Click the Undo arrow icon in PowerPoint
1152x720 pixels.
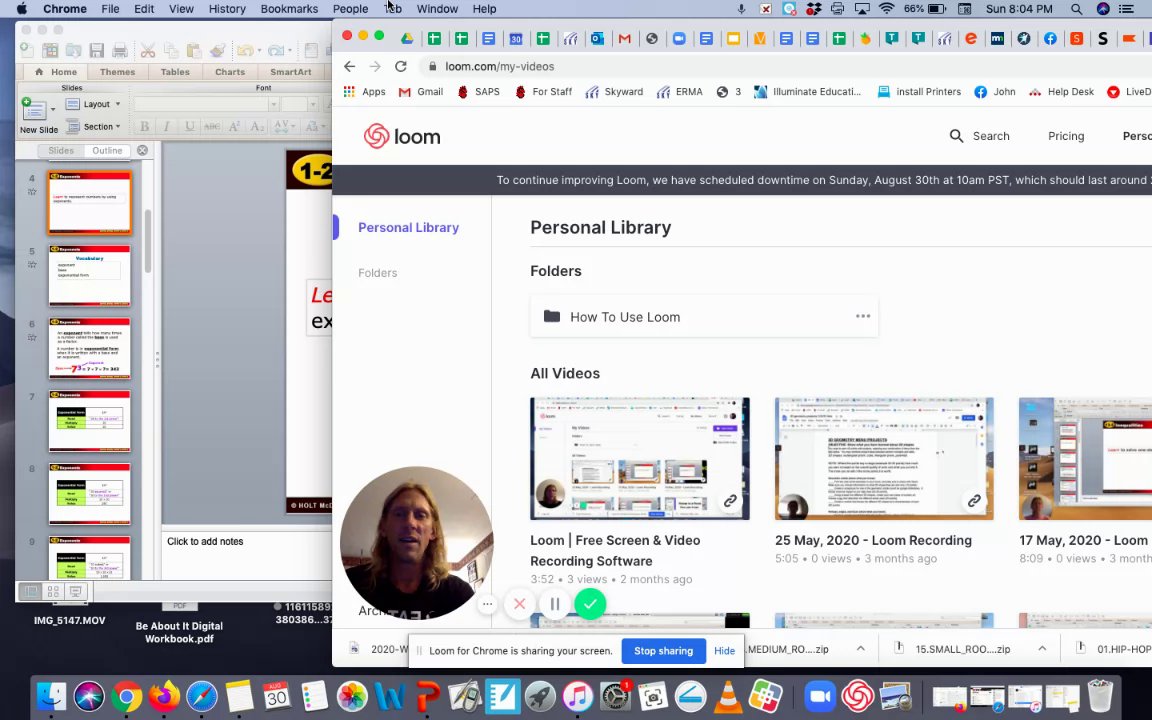pyautogui.click(x=244, y=51)
